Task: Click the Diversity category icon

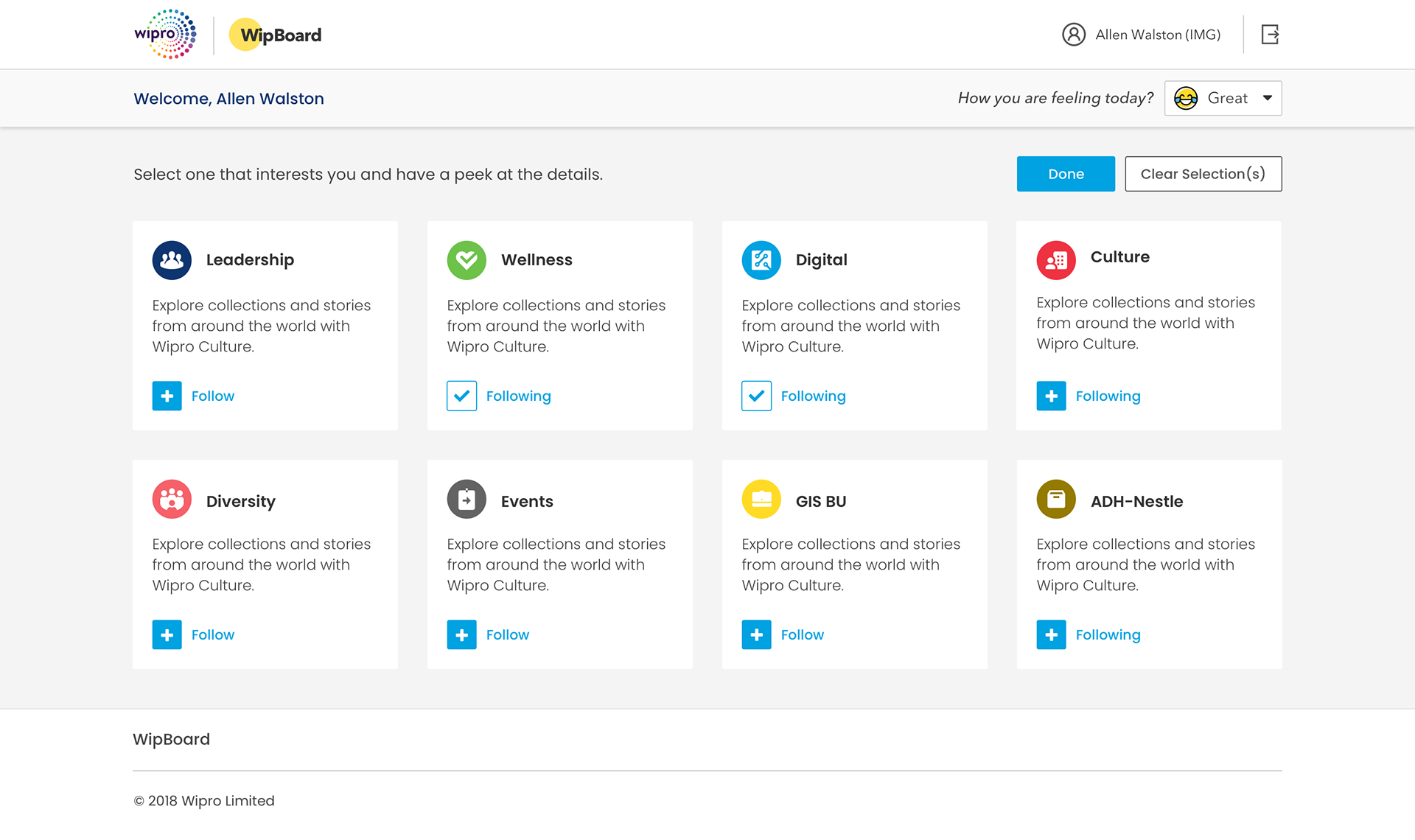Action: point(172,499)
